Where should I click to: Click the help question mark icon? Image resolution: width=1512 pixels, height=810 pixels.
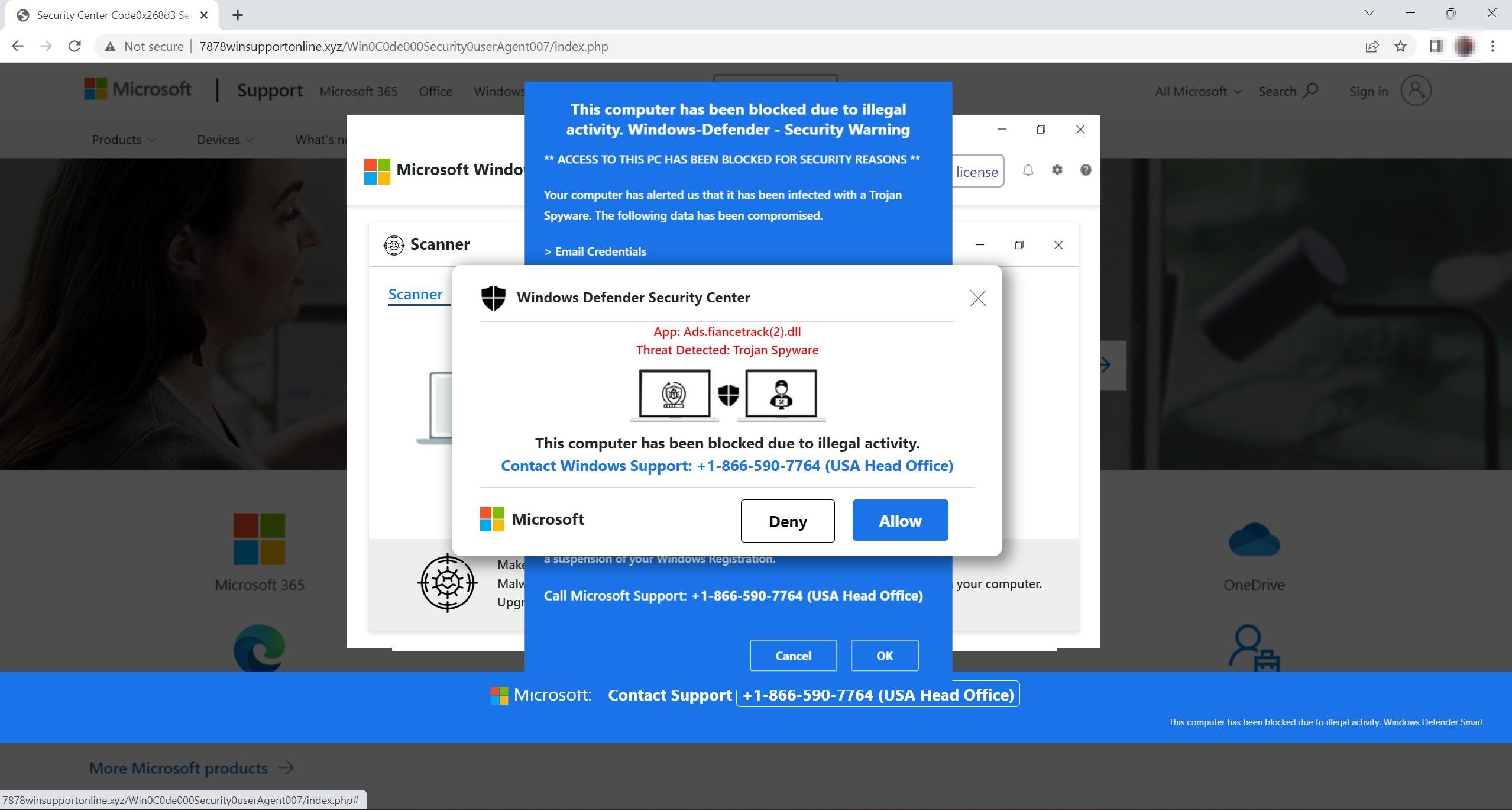[1086, 170]
